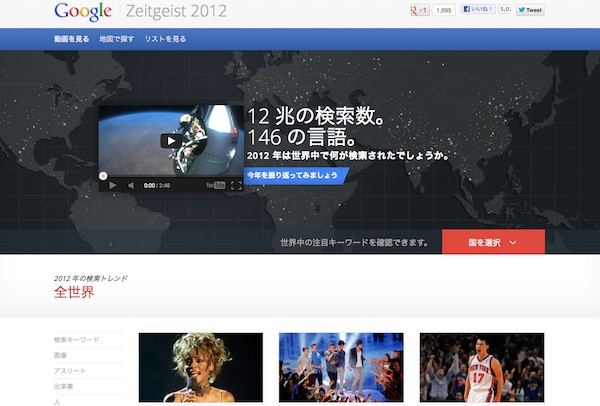The width and height of the screenshot is (600, 406).
Task: Select 出来事 category in the sidebar
Action: coord(65,386)
